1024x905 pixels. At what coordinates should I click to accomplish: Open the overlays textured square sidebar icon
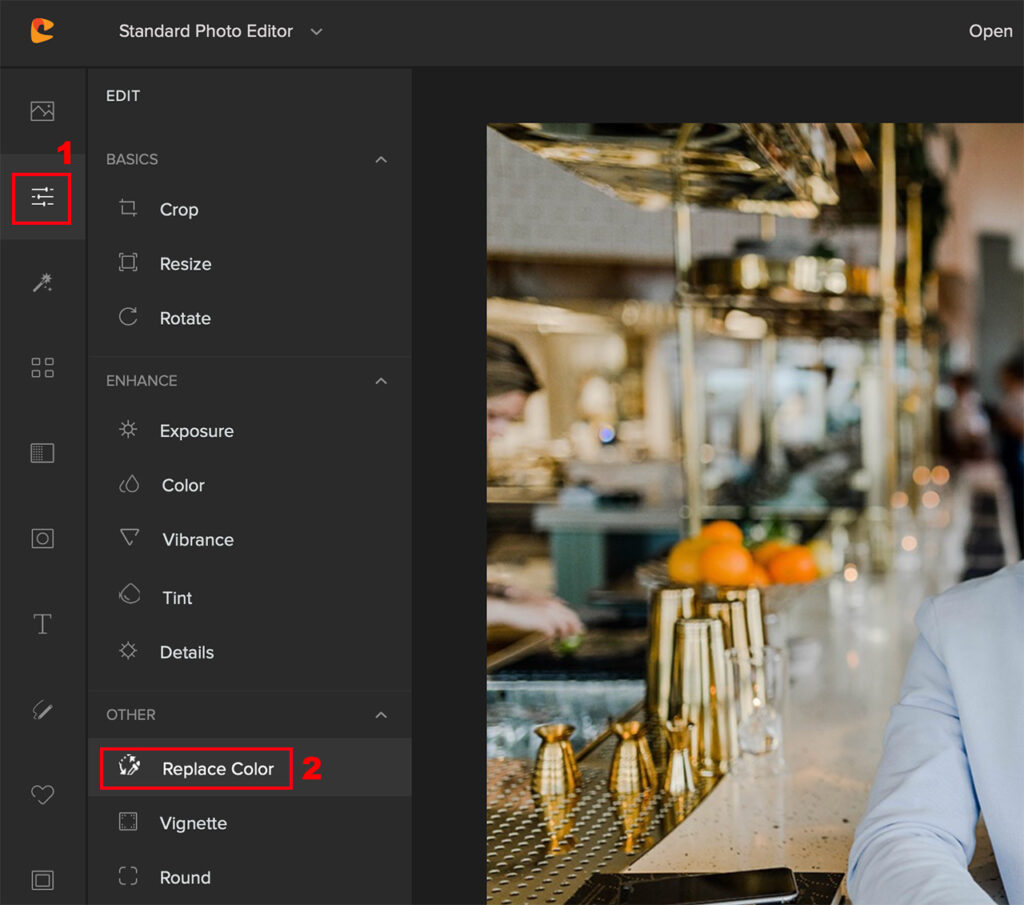pos(42,452)
